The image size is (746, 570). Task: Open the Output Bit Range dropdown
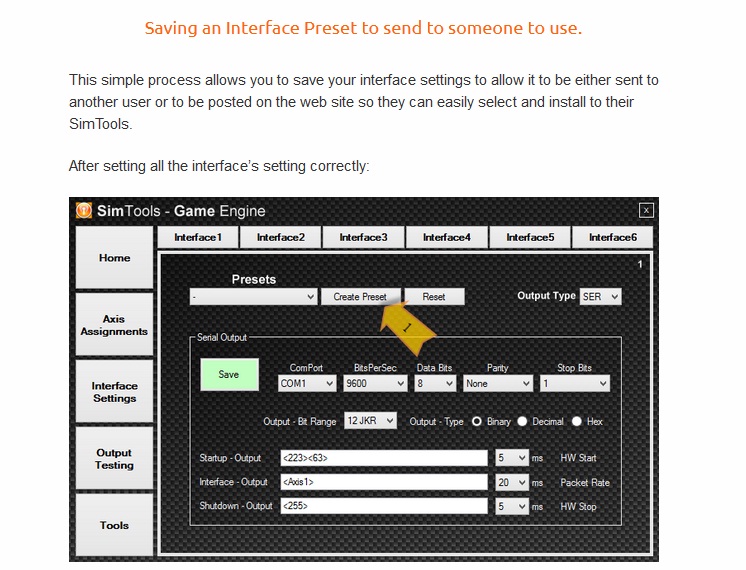click(x=370, y=421)
